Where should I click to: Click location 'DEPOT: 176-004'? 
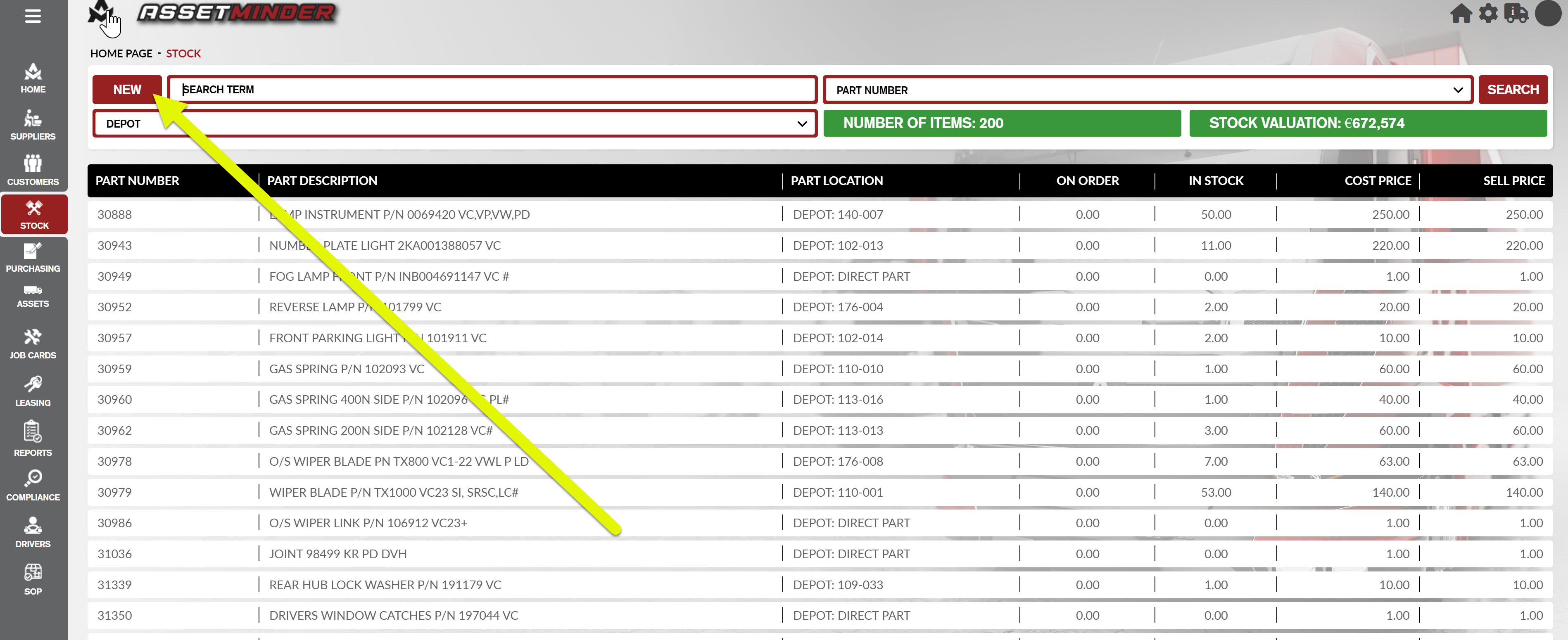[838, 307]
